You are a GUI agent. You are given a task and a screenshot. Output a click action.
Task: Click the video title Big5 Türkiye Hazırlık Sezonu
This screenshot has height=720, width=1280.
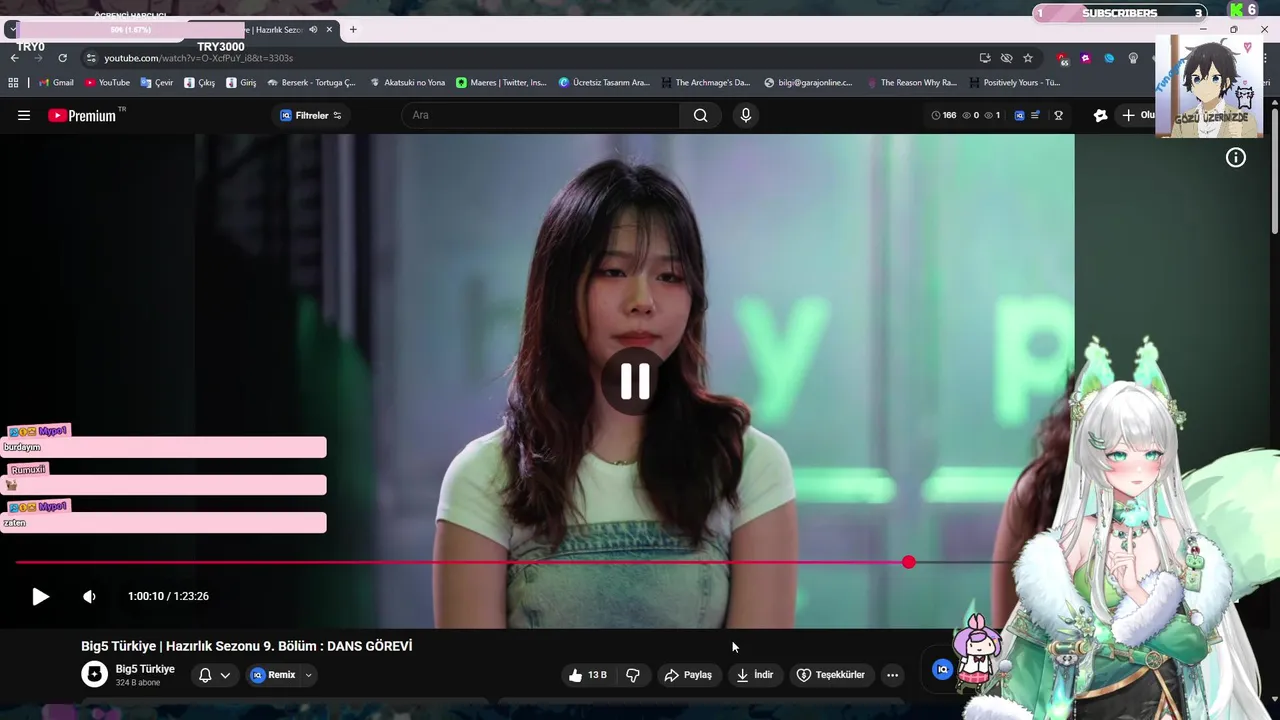click(246, 646)
